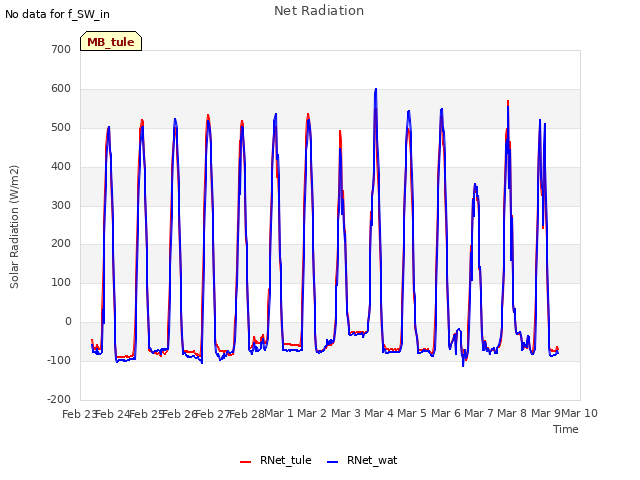The image size is (640, 480).
Task: Click the Mar 7 x-axis date label
Action: 479,413
